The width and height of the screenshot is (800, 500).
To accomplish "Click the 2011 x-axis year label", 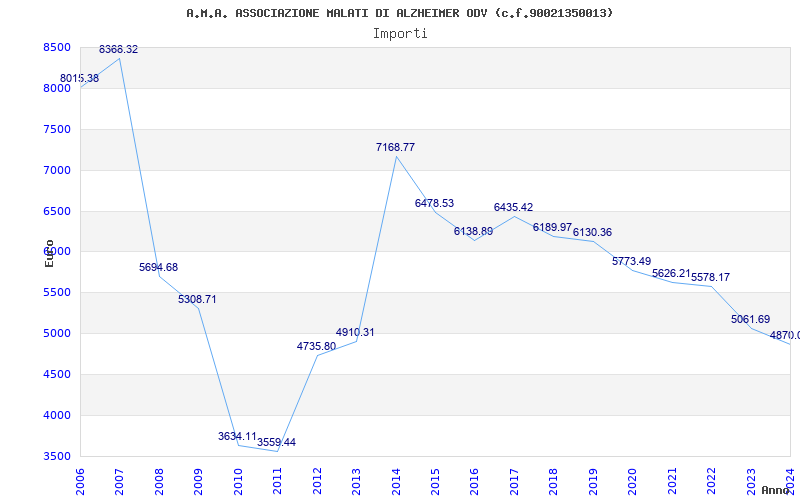I will (277, 481).
